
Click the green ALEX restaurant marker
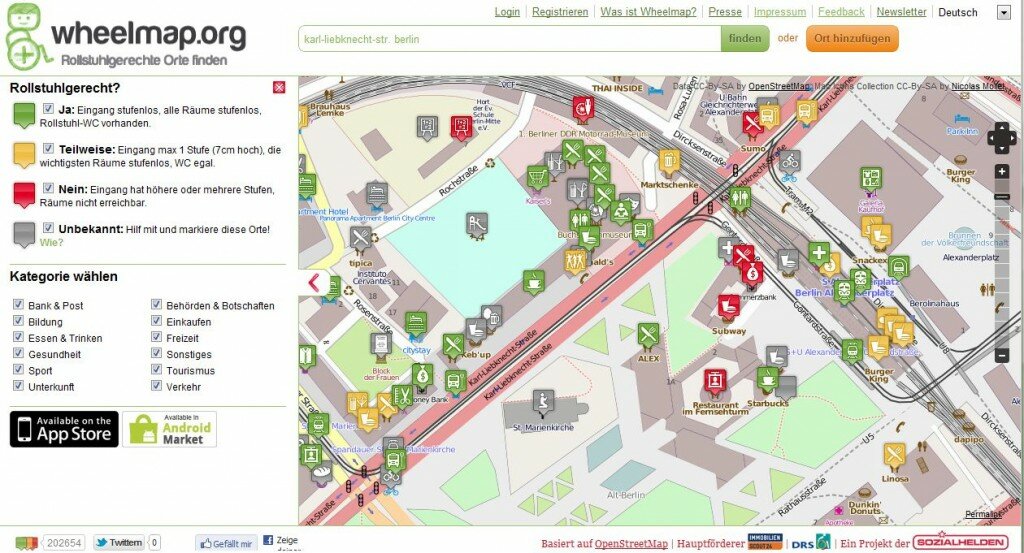(x=648, y=337)
